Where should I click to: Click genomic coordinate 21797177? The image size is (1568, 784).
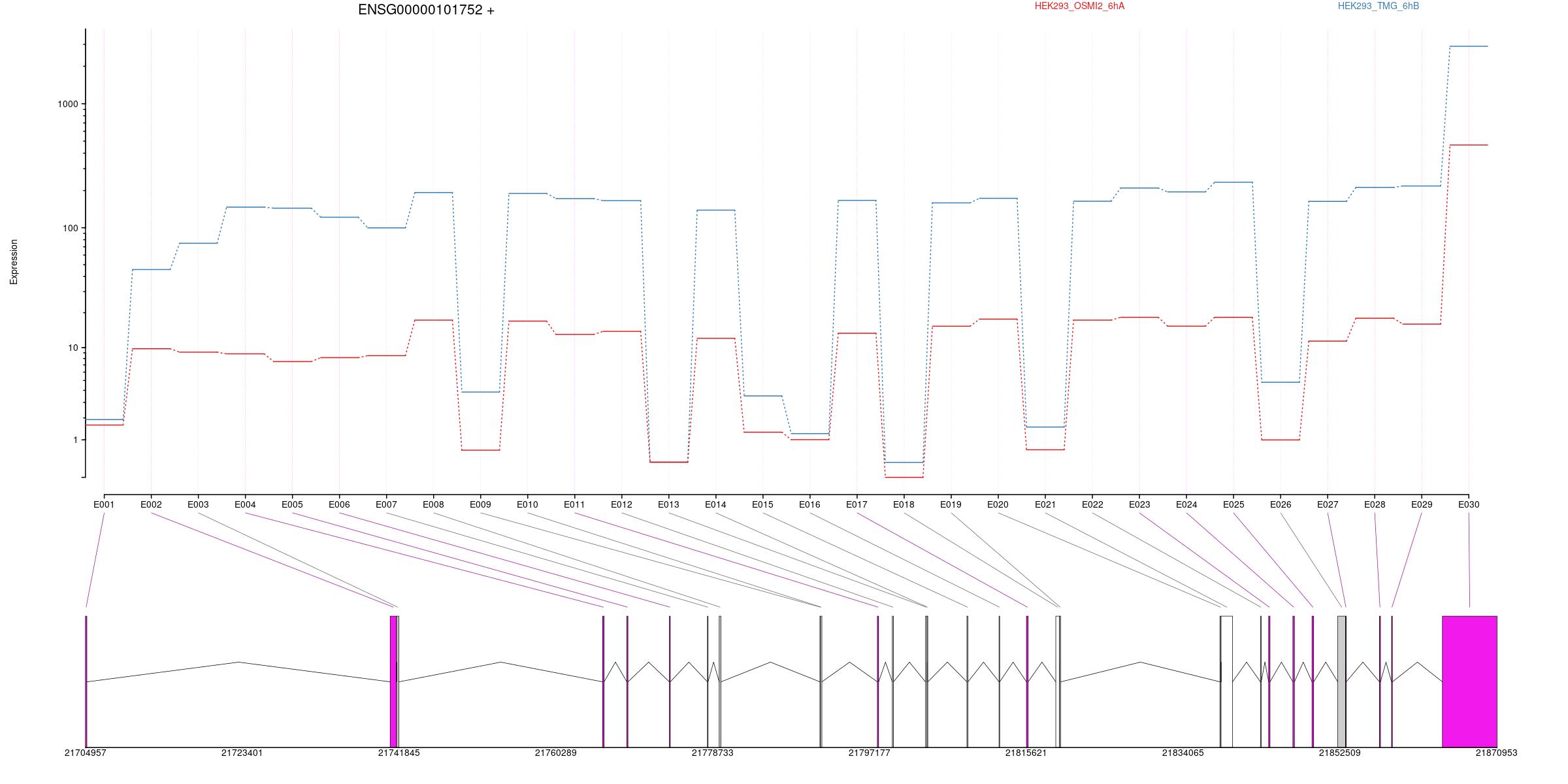tap(869, 753)
